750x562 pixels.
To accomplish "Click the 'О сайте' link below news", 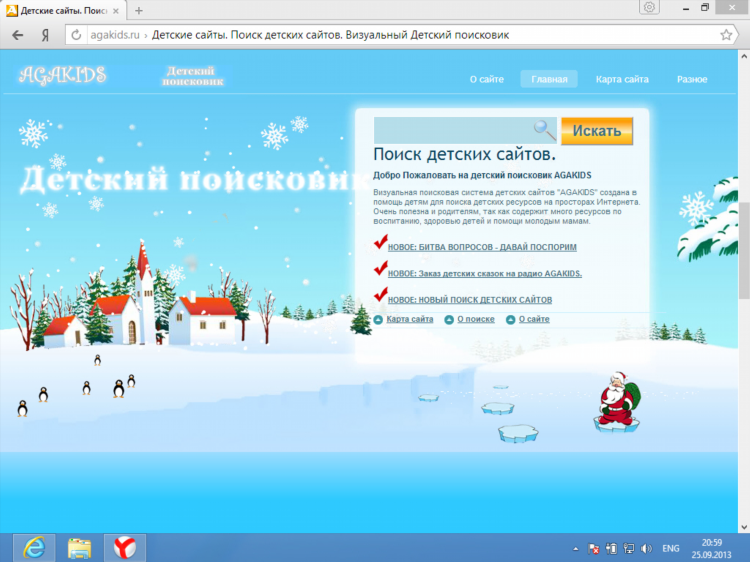I will point(534,319).
